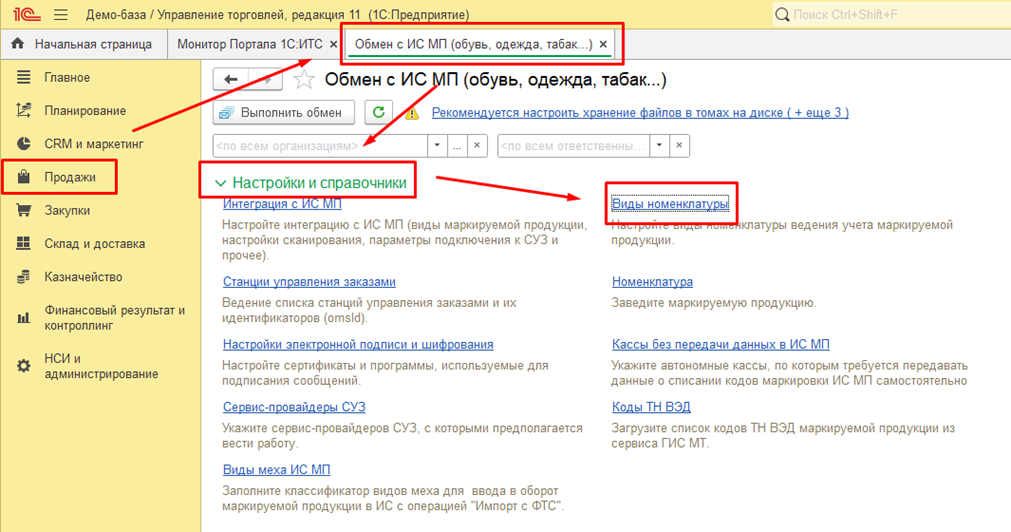Open the 1C main menu hamburger icon
The height and width of the screenshot is (532, 1011).
click(61, 14)
